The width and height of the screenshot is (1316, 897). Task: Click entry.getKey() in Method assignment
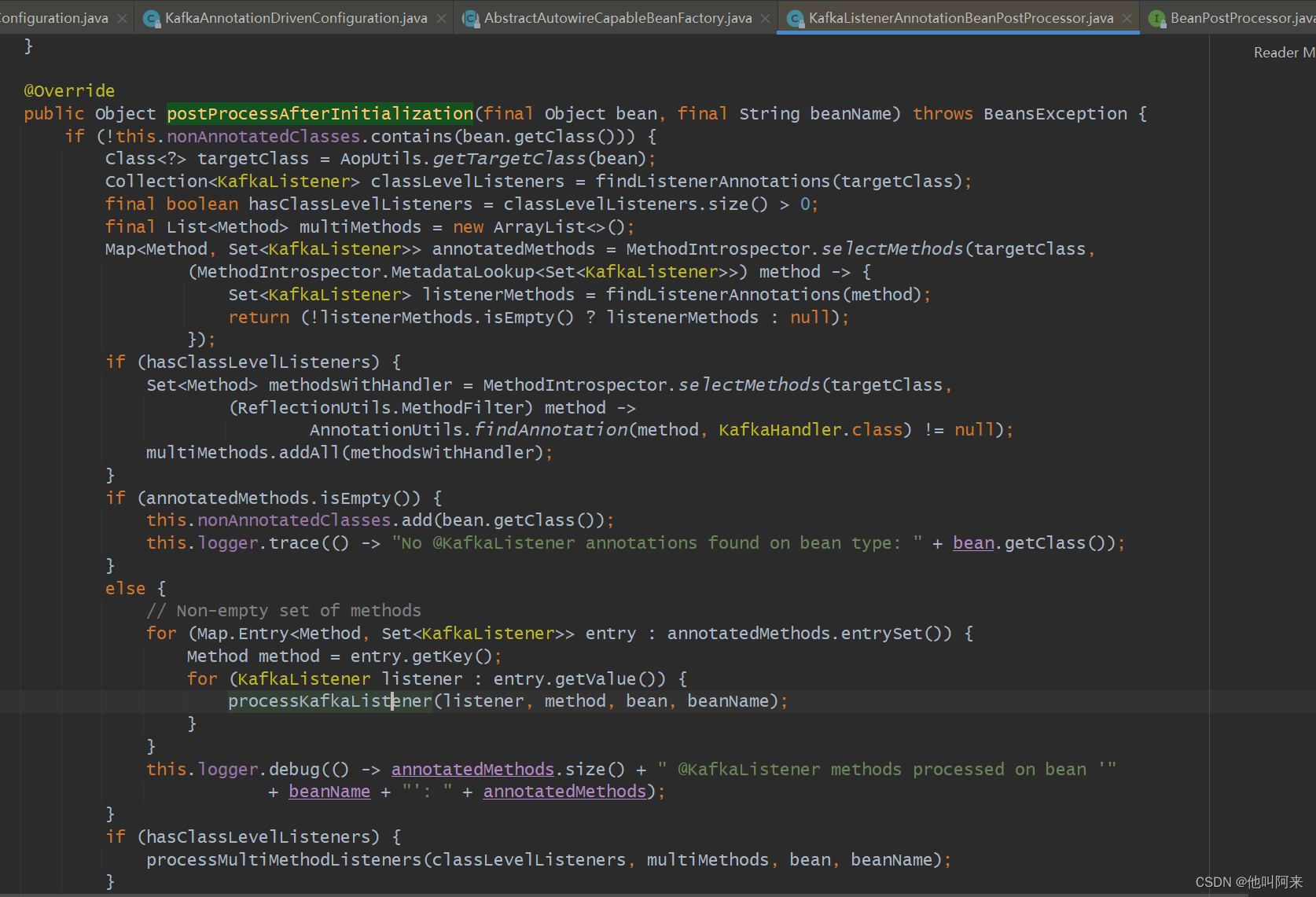(x=421, y=656)
